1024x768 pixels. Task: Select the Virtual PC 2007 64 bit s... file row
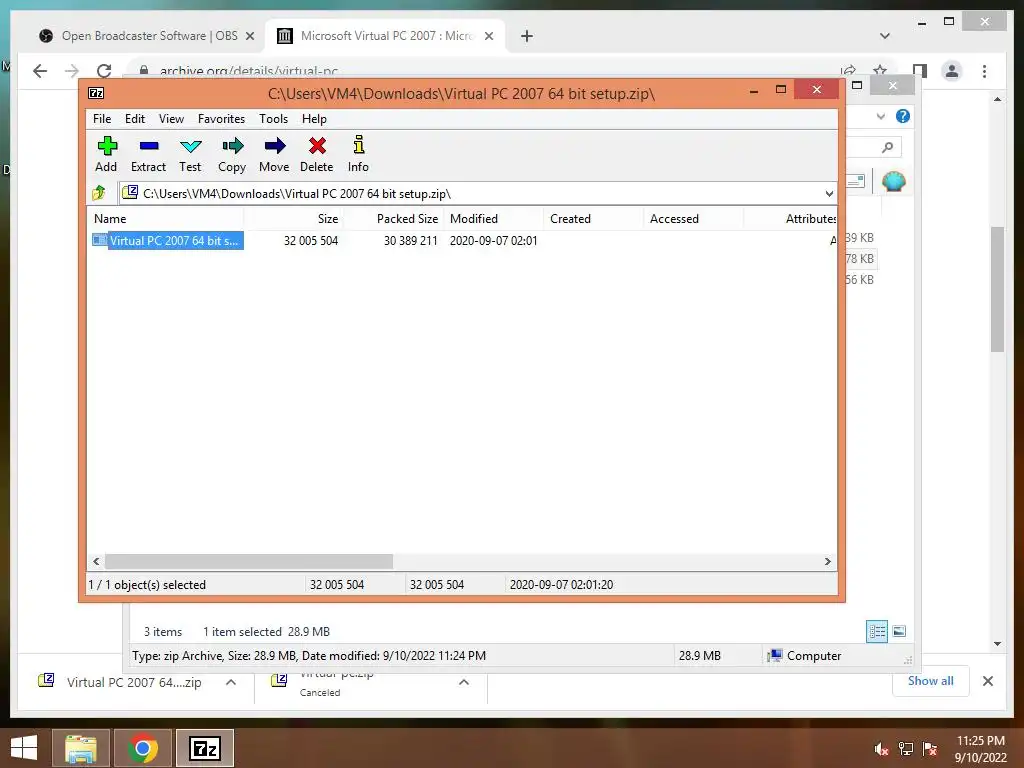(x=462, y=240)
